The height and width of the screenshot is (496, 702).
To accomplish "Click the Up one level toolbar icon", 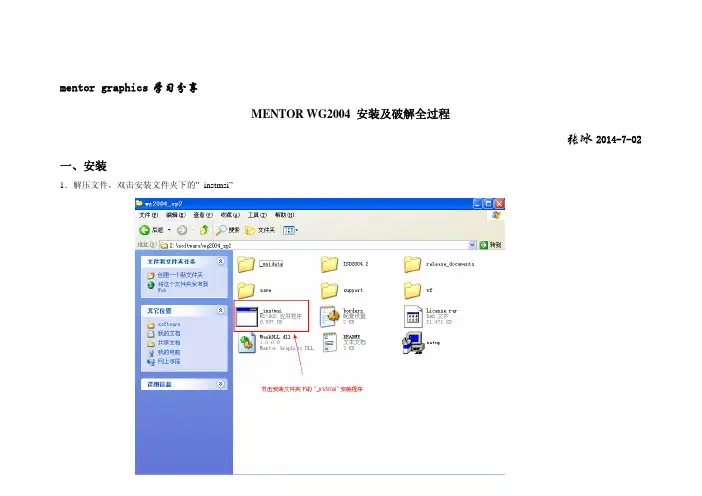I will [x=205, y=229].
